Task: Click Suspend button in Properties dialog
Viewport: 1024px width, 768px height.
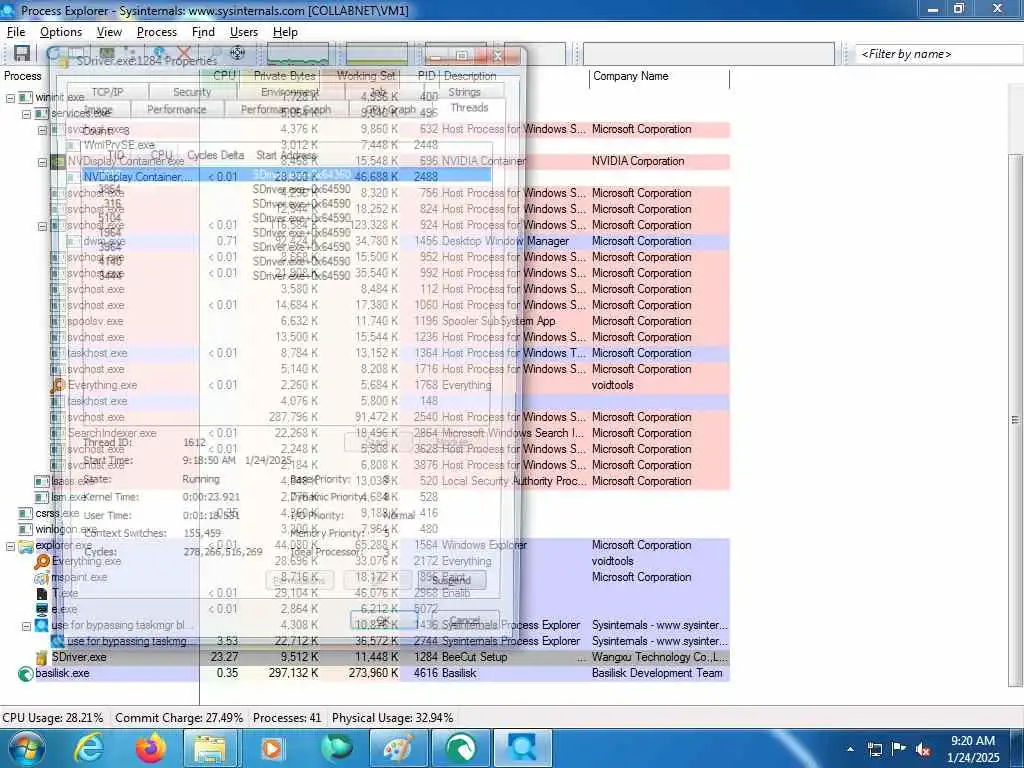Action: pos(451,580)
